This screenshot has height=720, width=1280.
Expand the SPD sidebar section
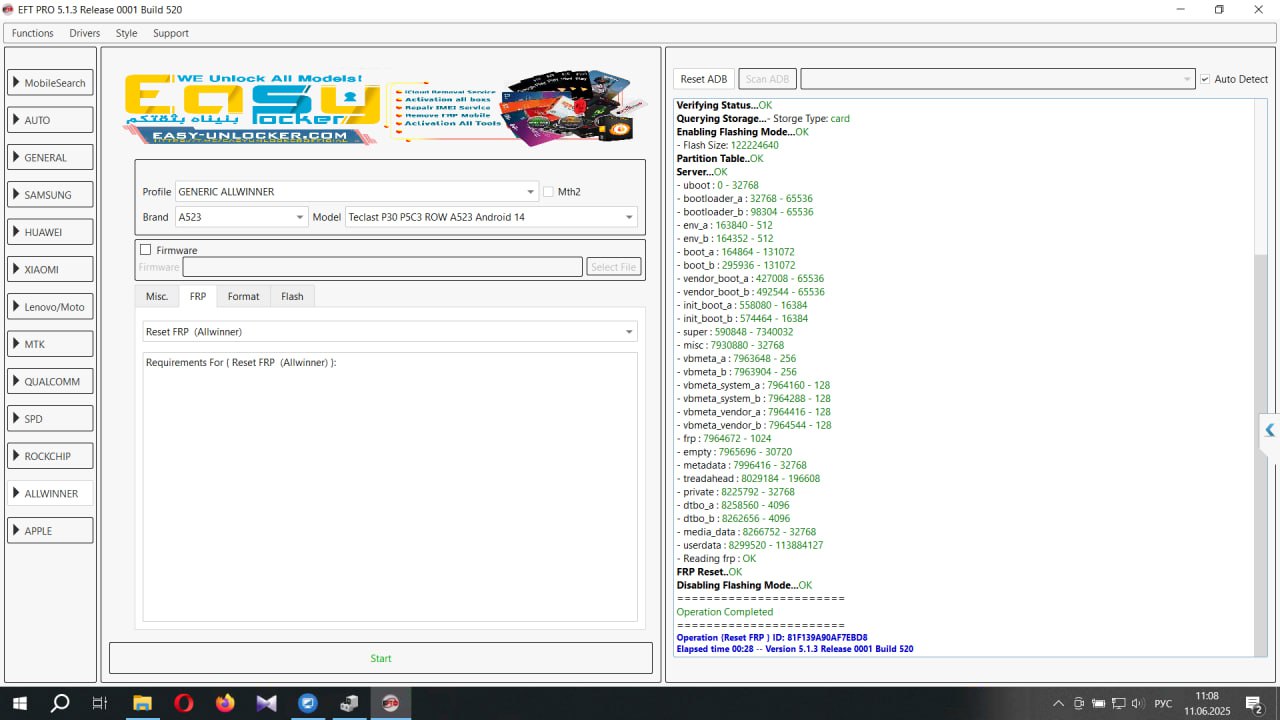50,419
